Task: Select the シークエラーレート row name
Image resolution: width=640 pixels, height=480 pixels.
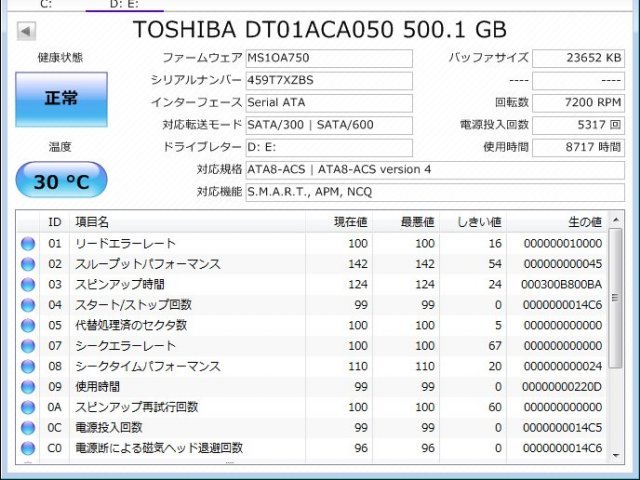Action: click(125, 346)
